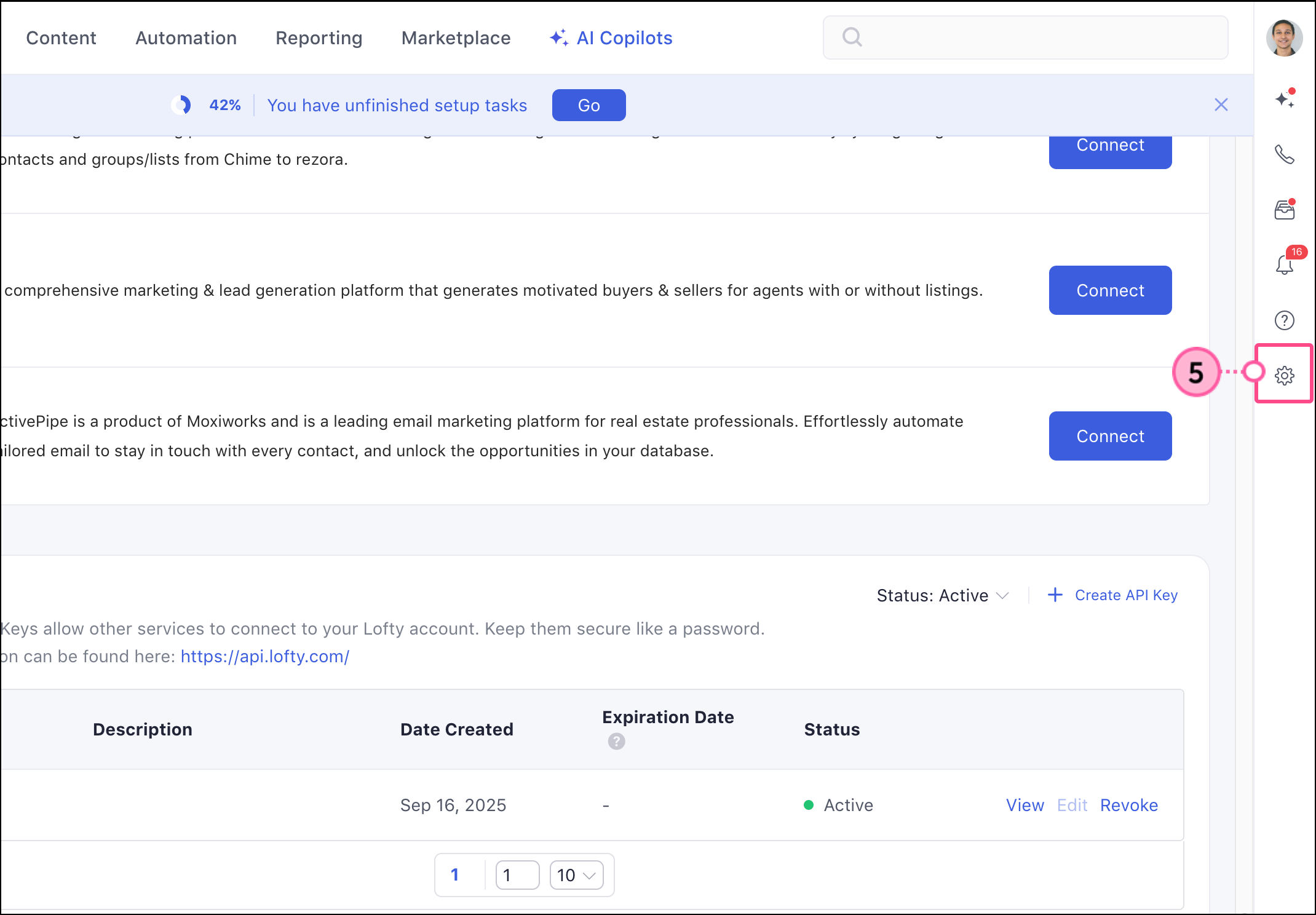Open the 10 per page dropdown
The width and height of the screenshot is (1316, 915).
(576, 875)
